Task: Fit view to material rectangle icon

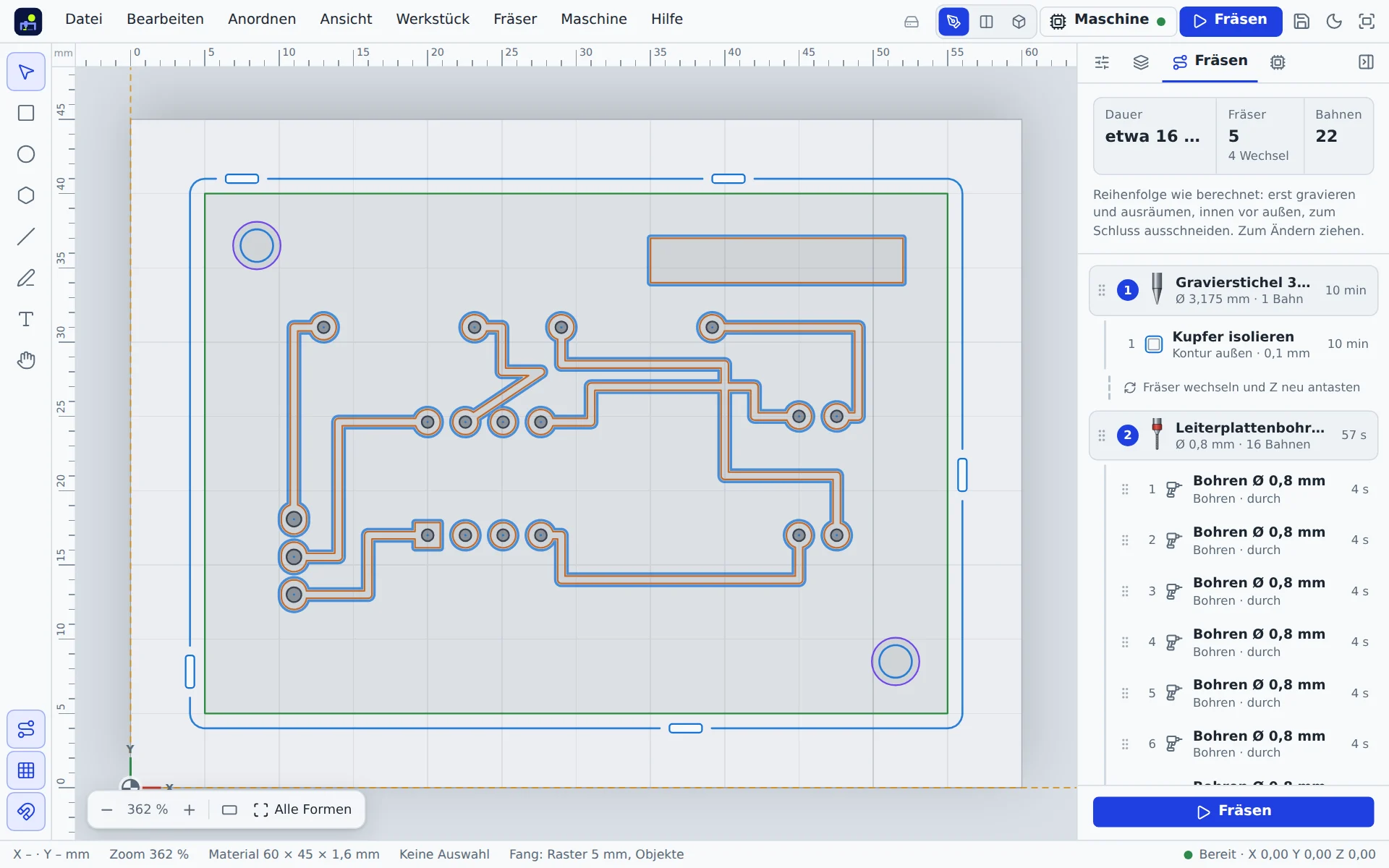Action: click(x=229, y=810)
